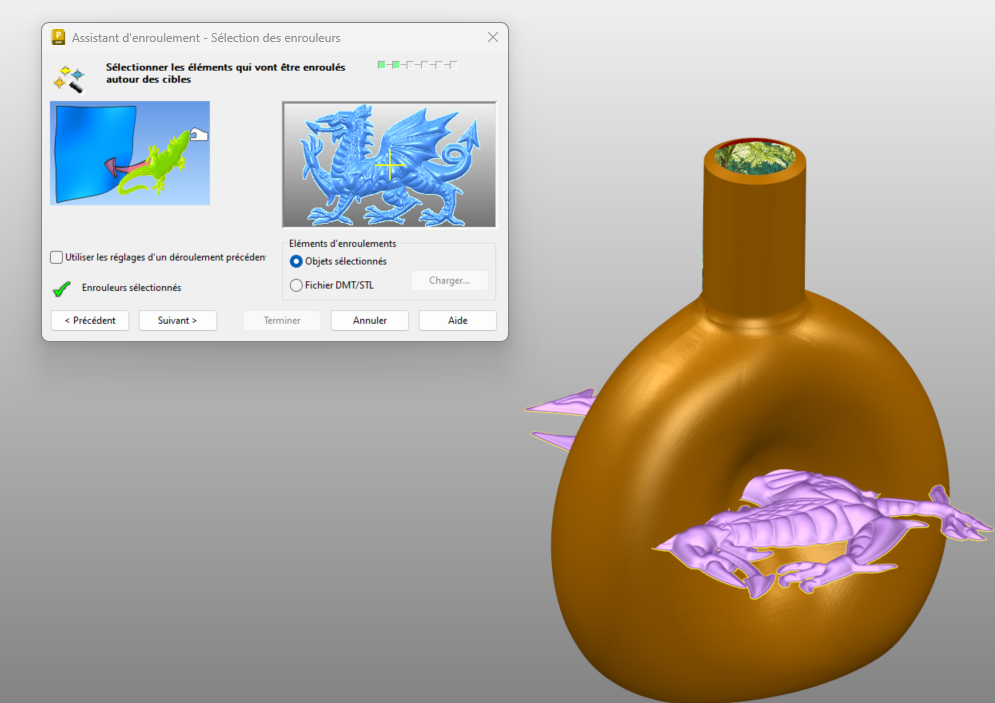Close the Assistant d'enroulement dialog
This screenshot has width=995, height=703.
(493, 37)
